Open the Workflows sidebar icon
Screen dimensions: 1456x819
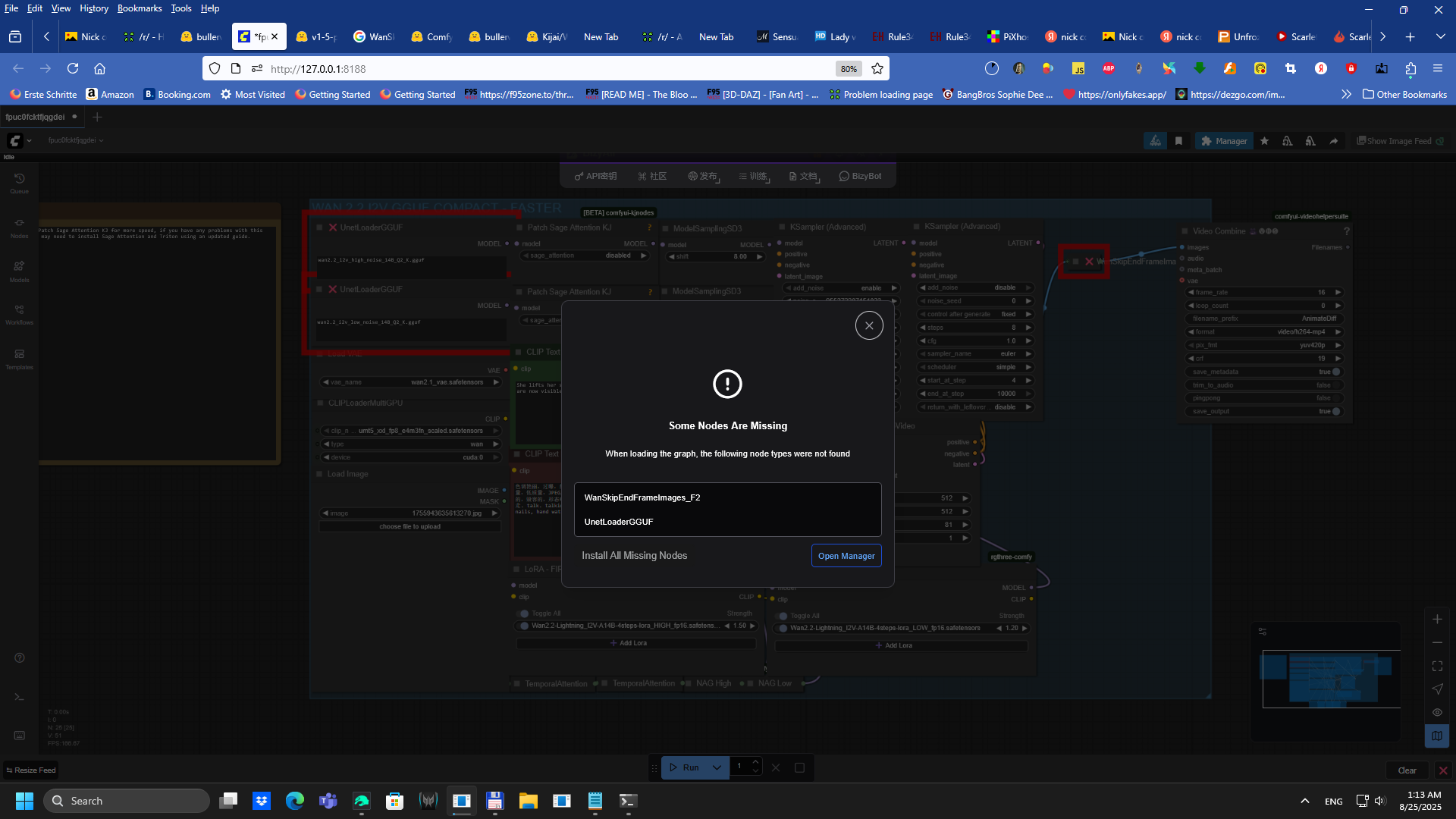pos(19,314)
